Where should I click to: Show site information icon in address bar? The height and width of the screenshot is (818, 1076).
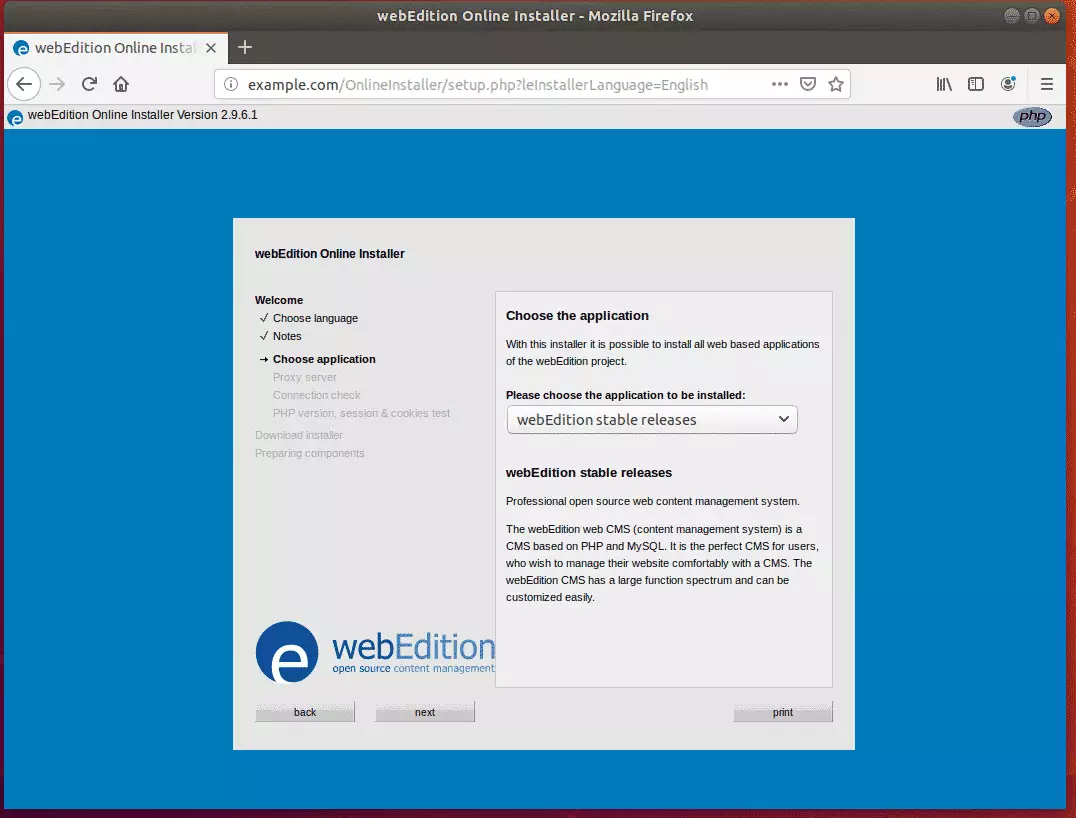pos(231,84)
